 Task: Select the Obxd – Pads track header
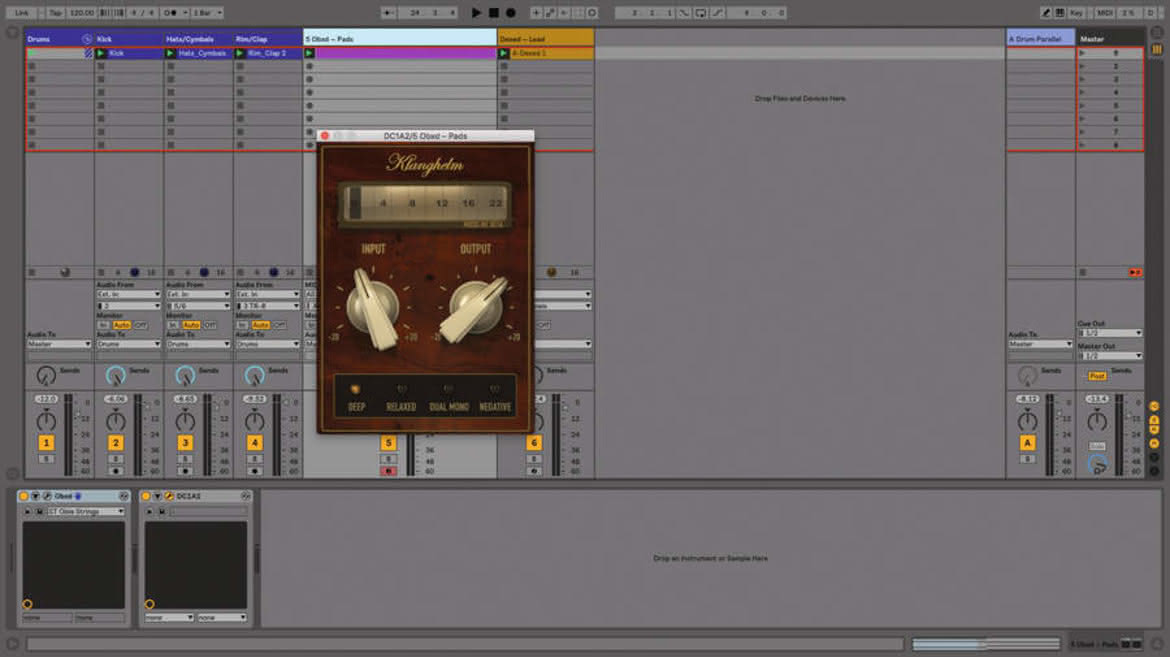(400, 38)
